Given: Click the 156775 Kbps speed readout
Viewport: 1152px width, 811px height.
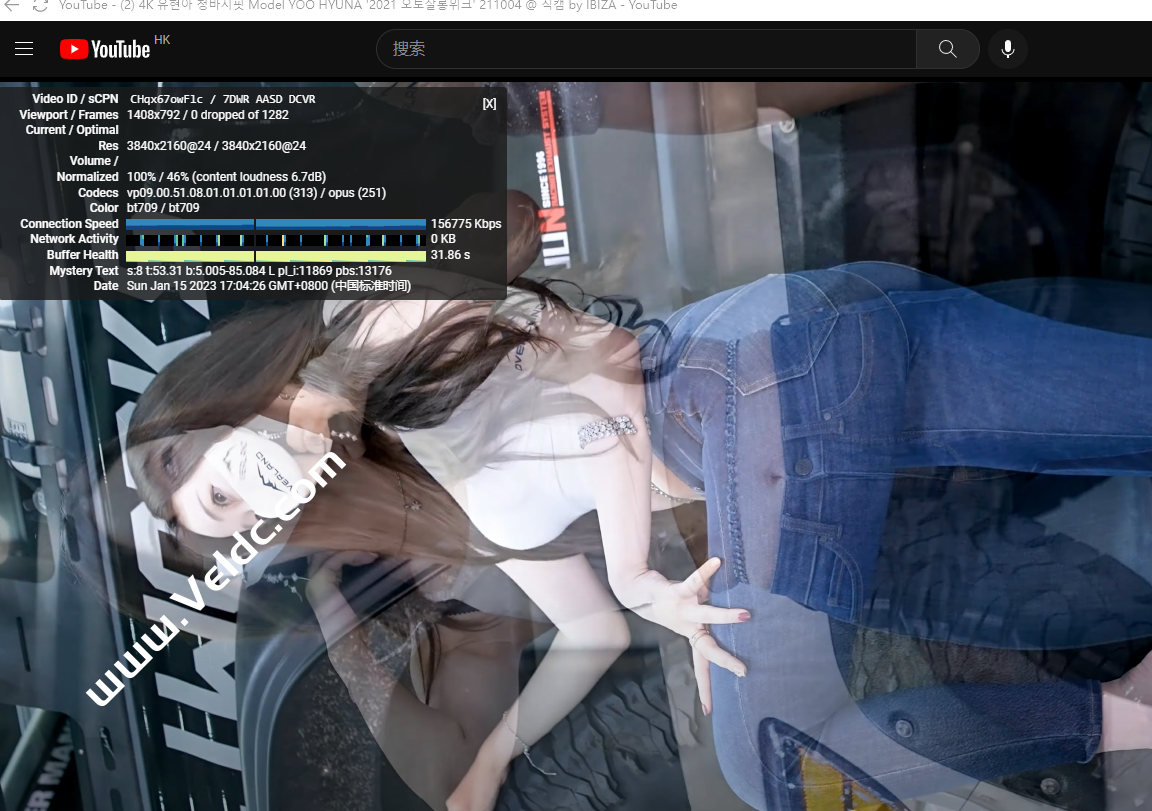Looking at the screenshot, I should click(x=465, y=224).
